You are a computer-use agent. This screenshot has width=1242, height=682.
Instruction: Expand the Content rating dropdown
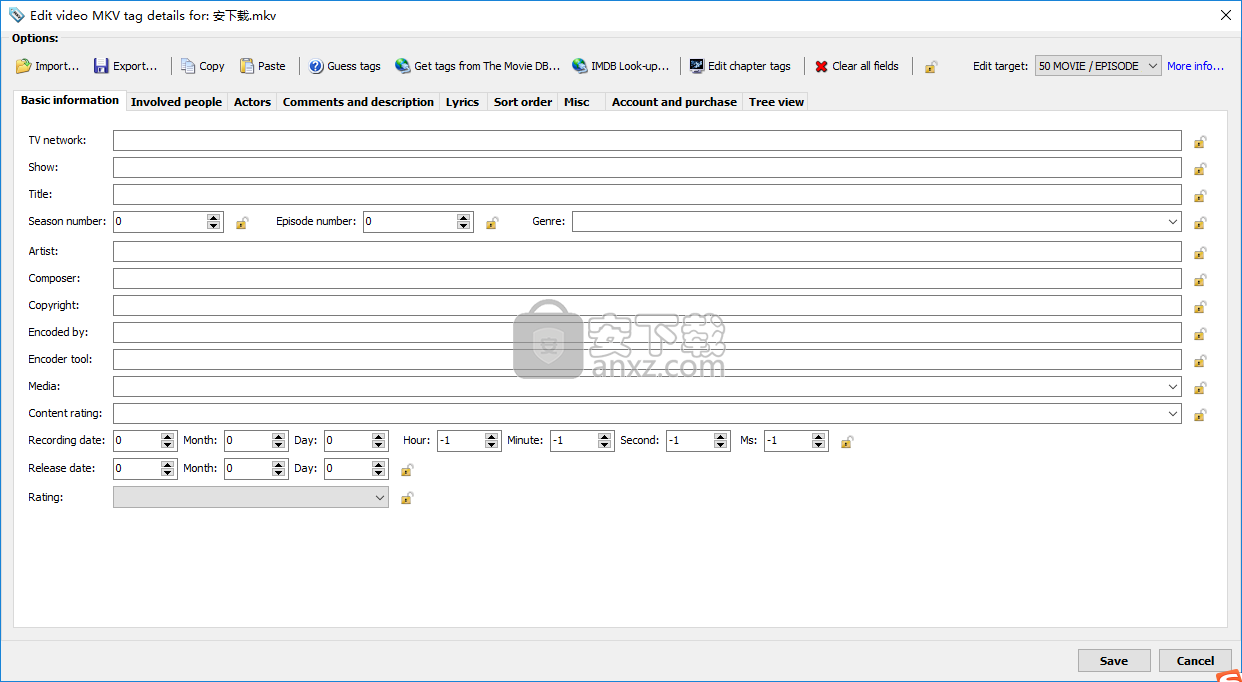point(1173,413)
